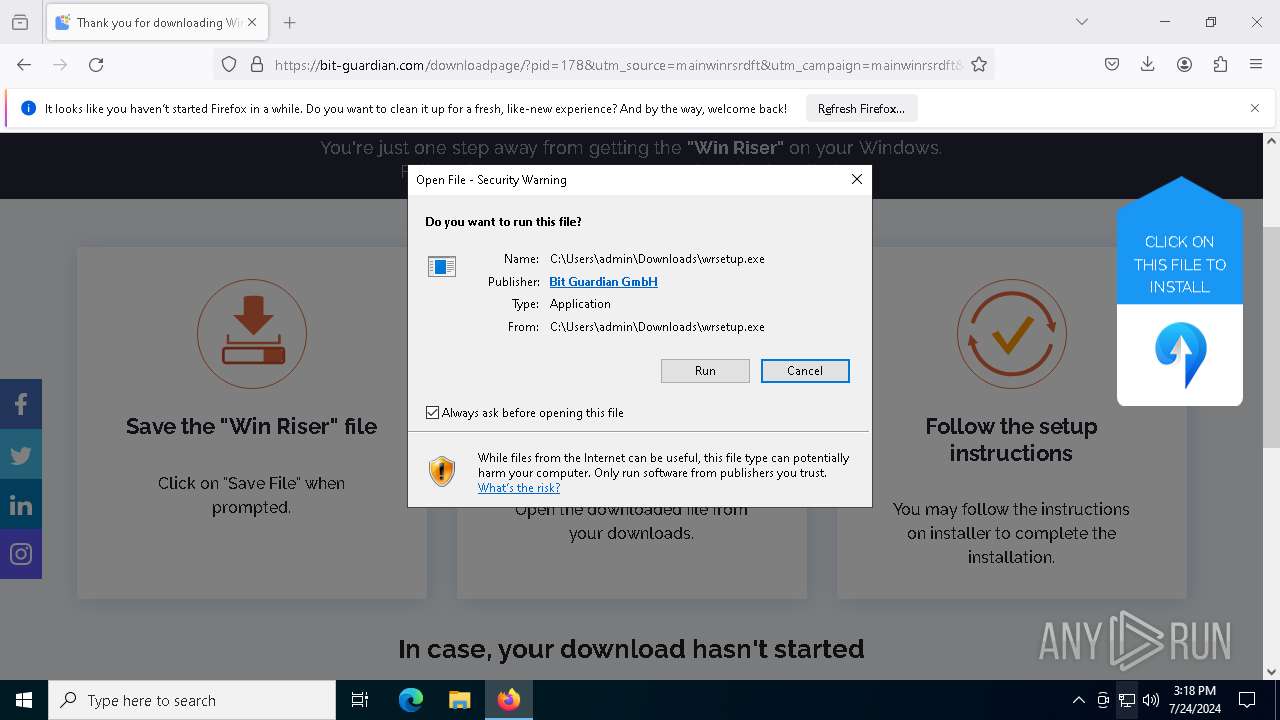The height and width of the screenshot is (720, 1280).
Task: Open the What's the risk? link
Action: [519, 488]
